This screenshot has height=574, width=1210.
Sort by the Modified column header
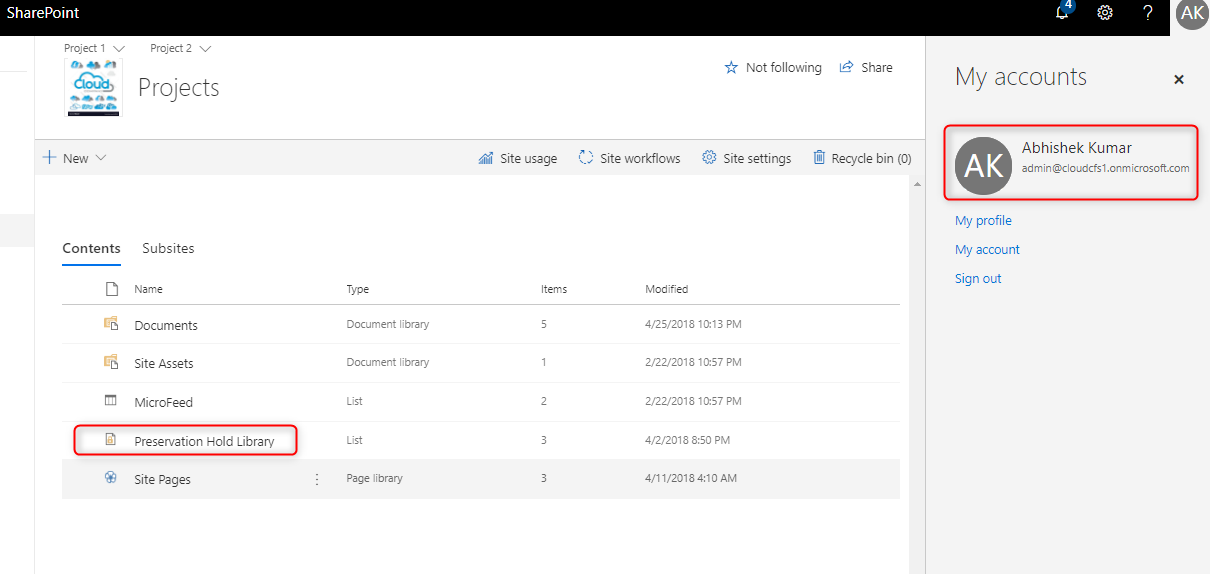point(667,289)
